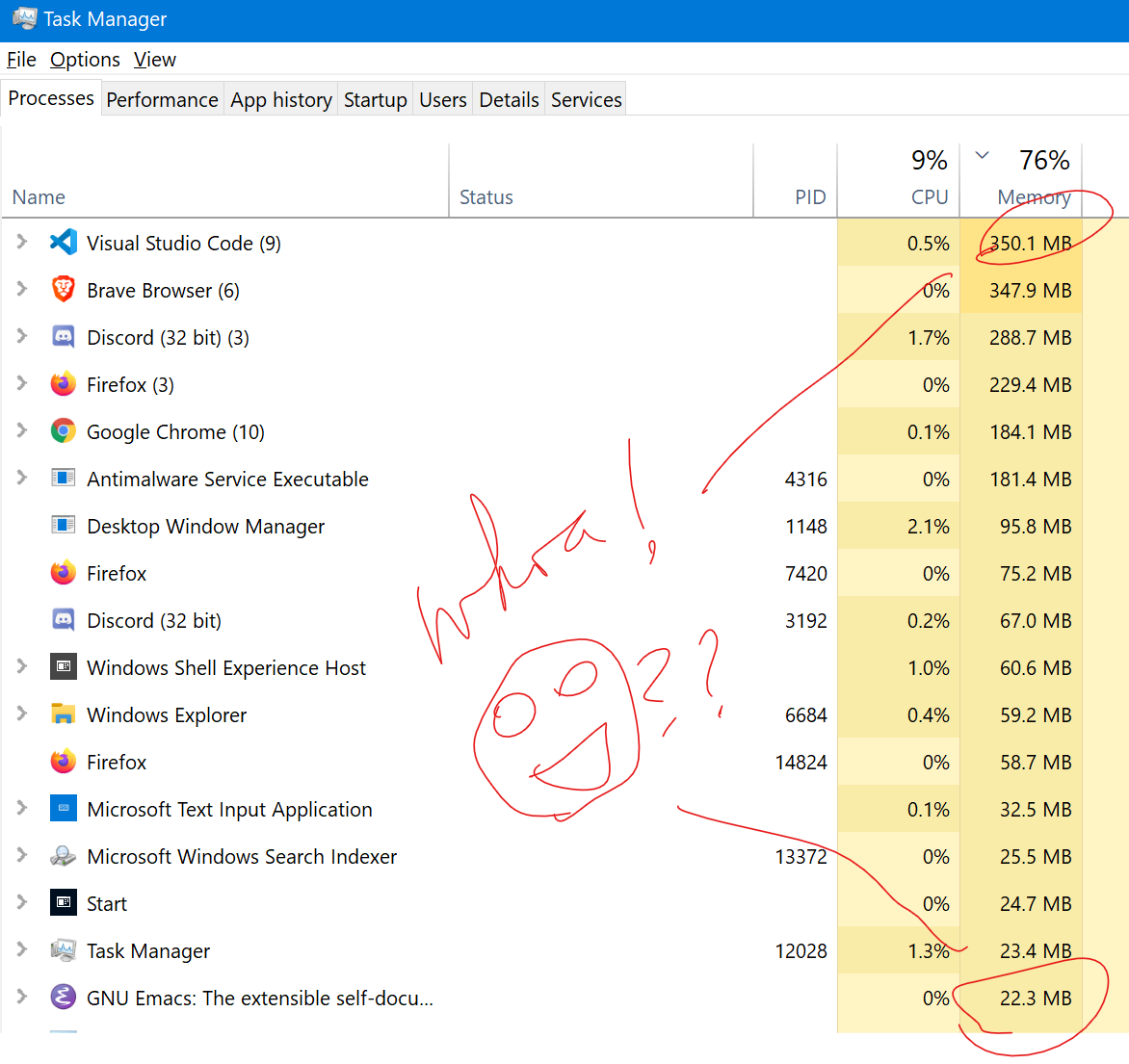Sort by the Status column header
The width and height of the screenshot is (1129, 1064).
point(601,180)
